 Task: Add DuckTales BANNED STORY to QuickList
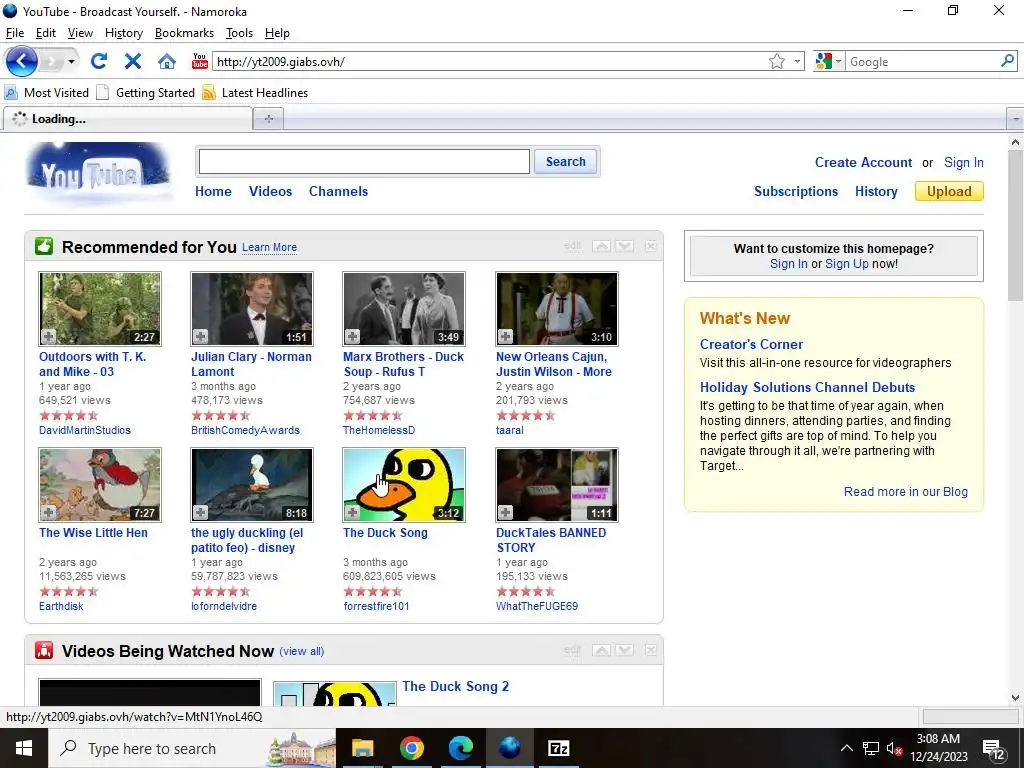tap(505, 513)
